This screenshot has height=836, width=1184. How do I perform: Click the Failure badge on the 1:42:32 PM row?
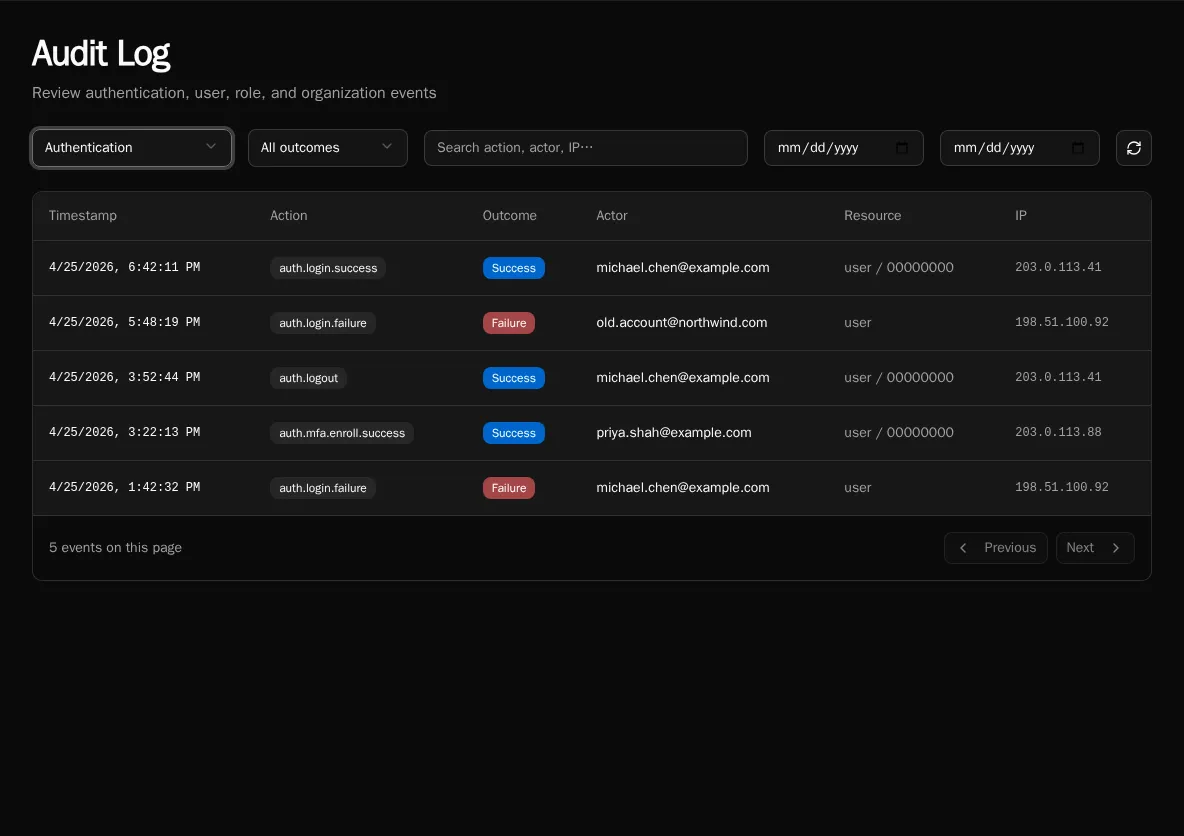(508, 487)
